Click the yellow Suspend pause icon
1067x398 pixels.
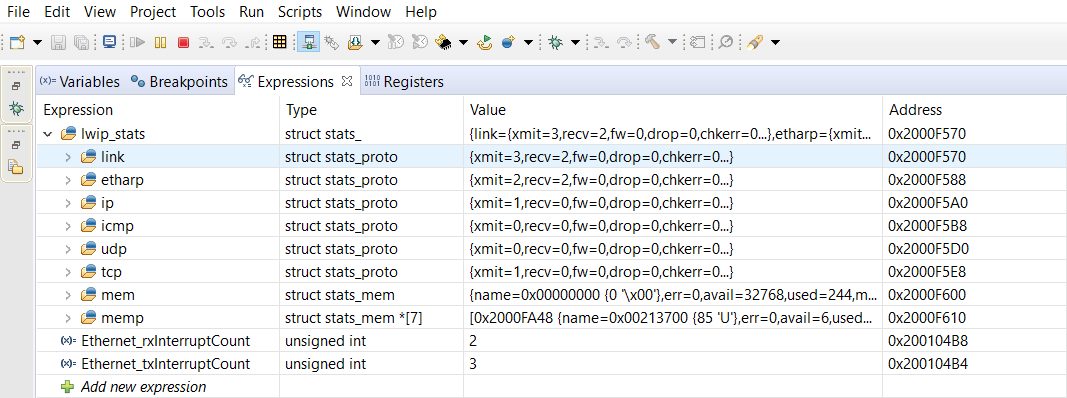[161, 42]
